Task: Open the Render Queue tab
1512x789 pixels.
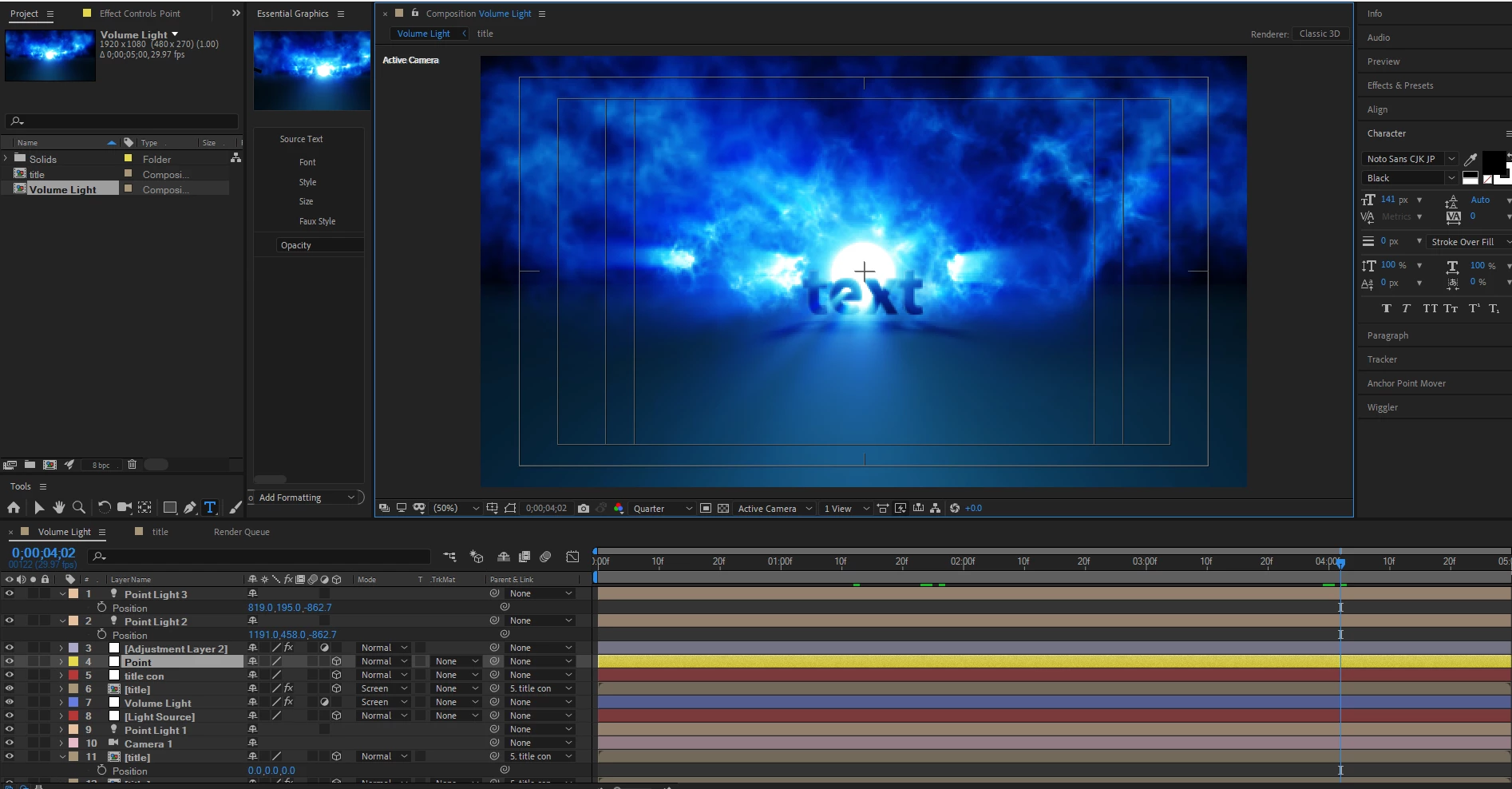Action: [242, 532]
